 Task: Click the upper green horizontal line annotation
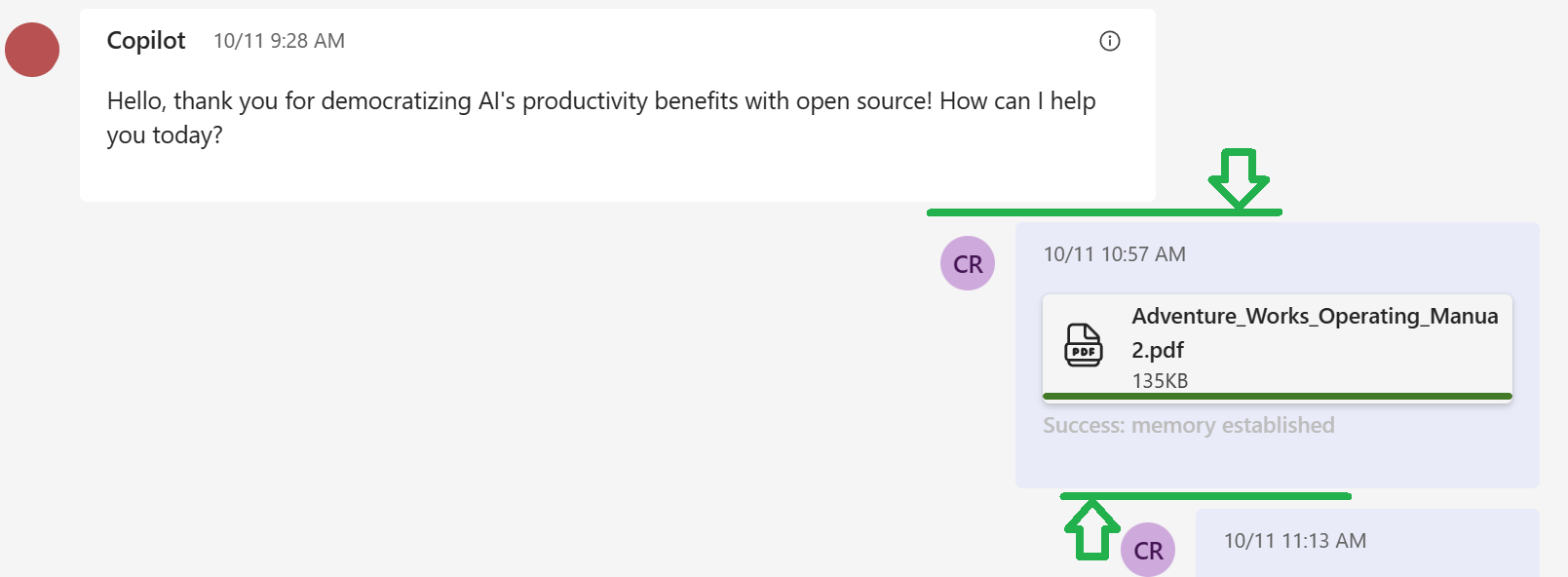1104,212
